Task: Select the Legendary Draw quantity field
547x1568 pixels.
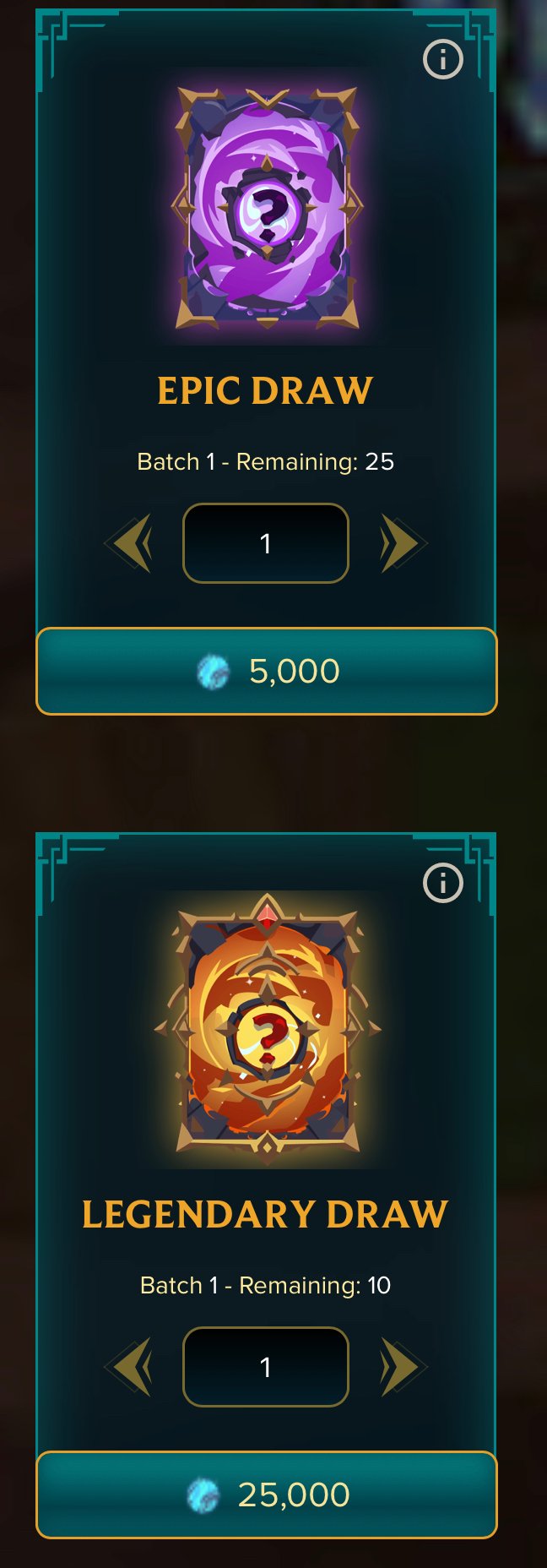Action: point(266,1366)
